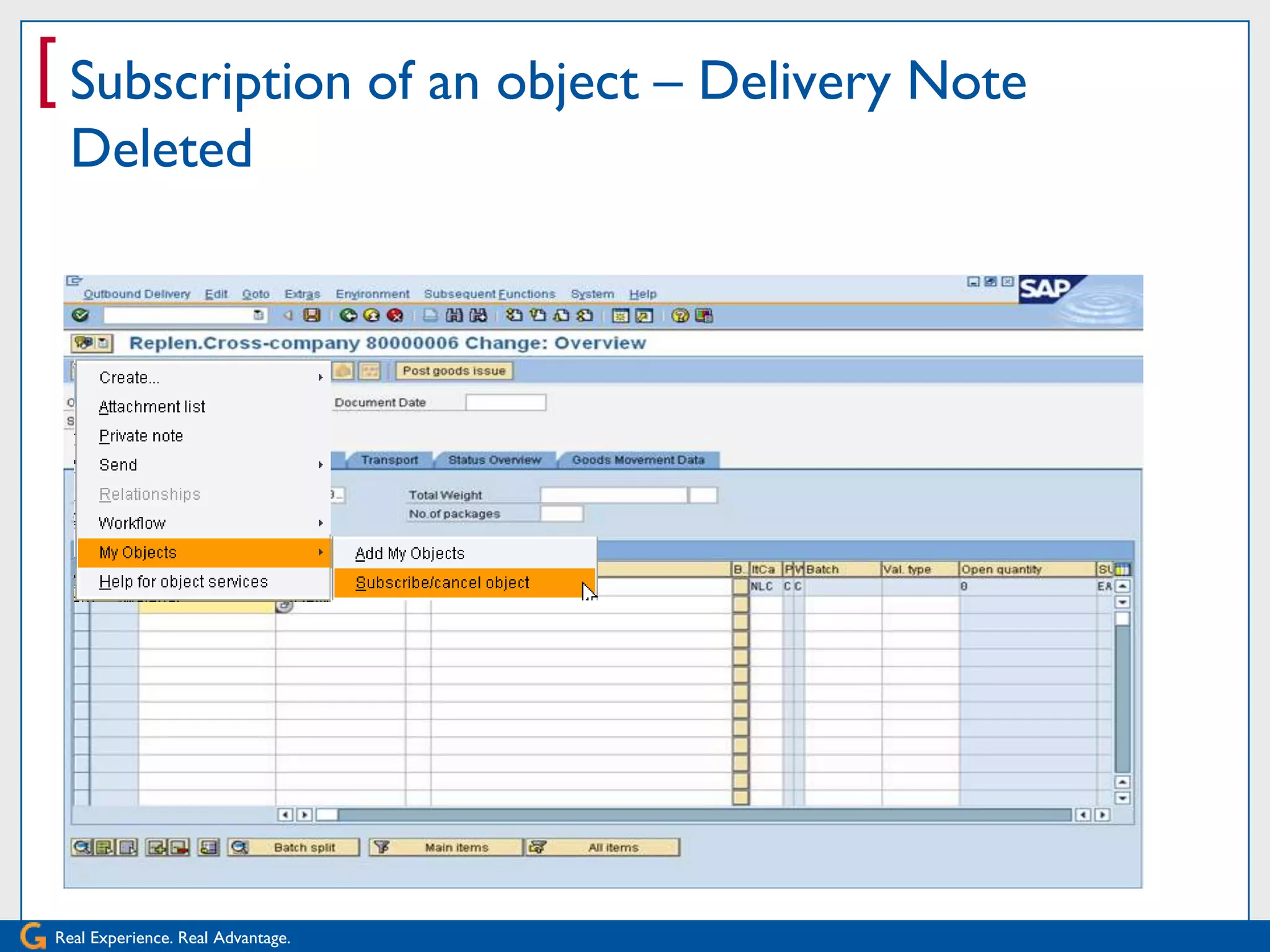Switch to the Status Overview tab
This screenshot has height=952, width=1270.
click(494, 460)
